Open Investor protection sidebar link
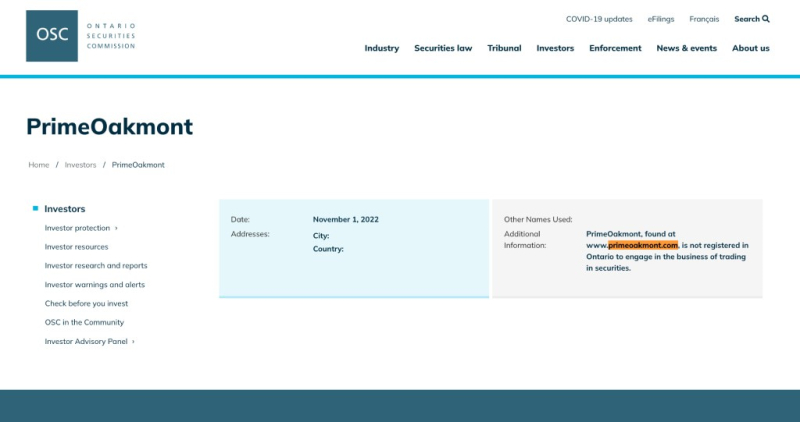The image size is (800, 422). [x=77, y=228]
